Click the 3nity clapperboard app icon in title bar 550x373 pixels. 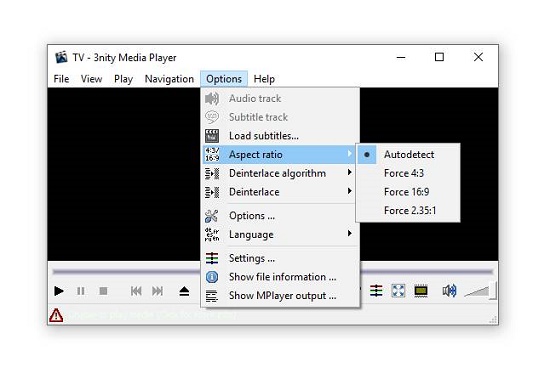pyautogui.click(x=61, y=57)
